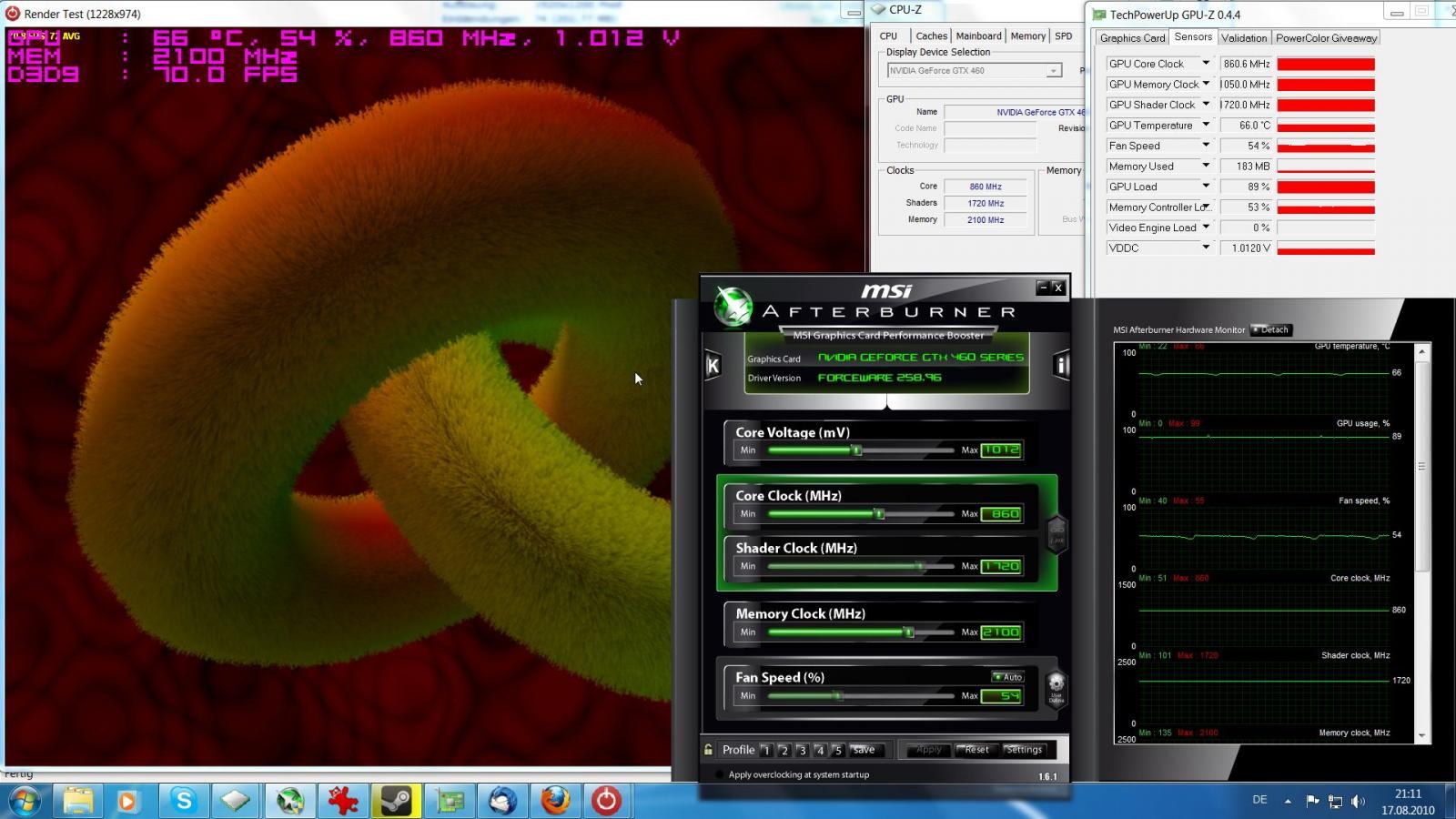Expand the GPU Temperature sensor dropdown
The image size is (1456, 819).
click(1206, 125)
